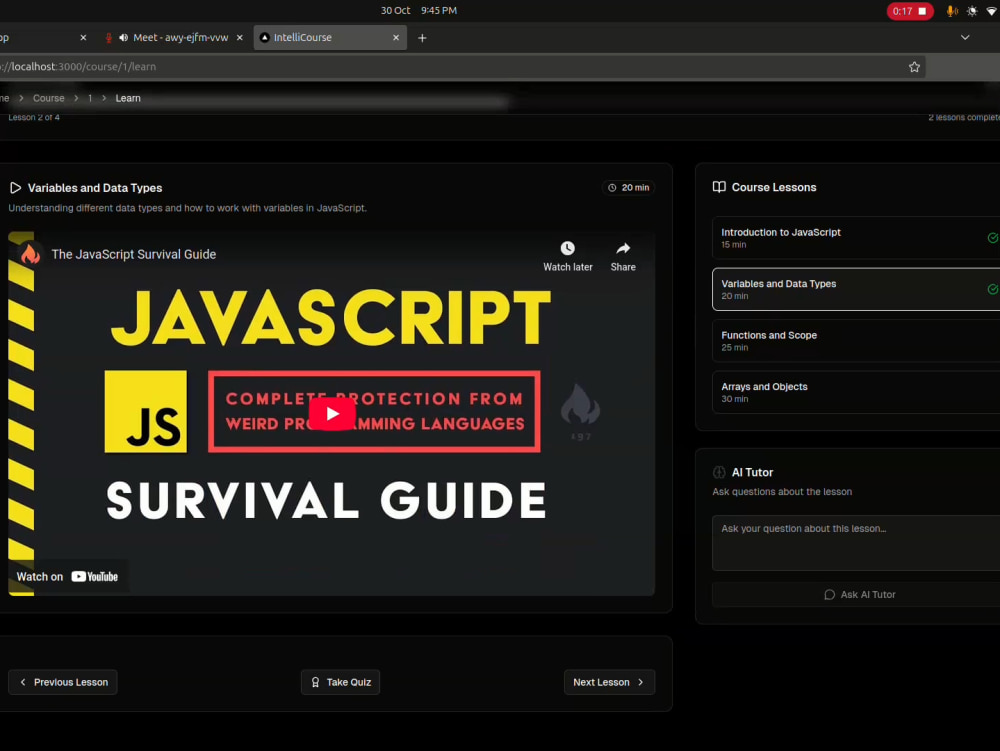Screen dimensions: 1000x751
Task: Click the Lesson 2 of 4 text
Action: 34,117
